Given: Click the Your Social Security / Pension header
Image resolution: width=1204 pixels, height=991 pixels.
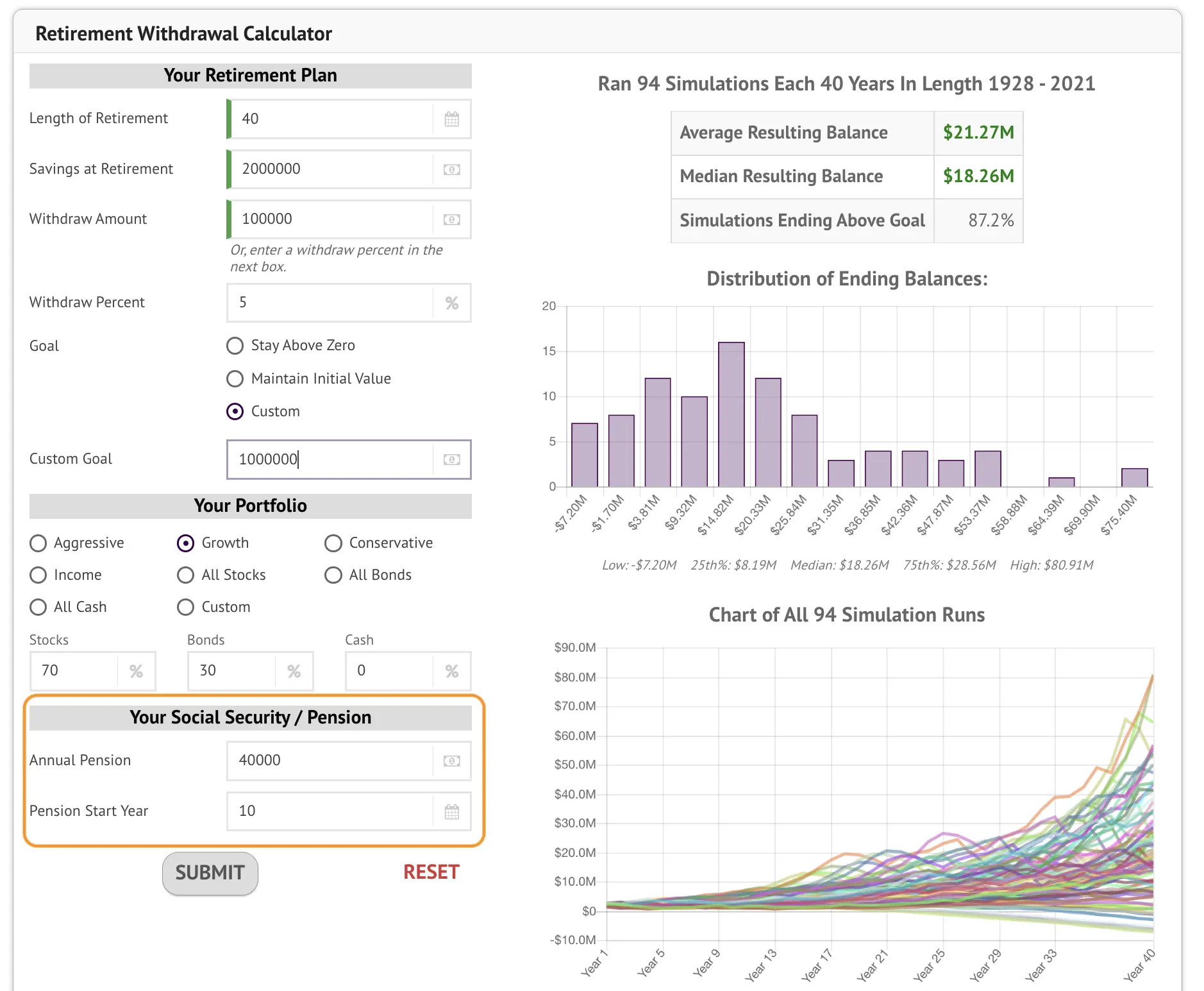Looking at the screenshot, I should (x=251, y=718).
